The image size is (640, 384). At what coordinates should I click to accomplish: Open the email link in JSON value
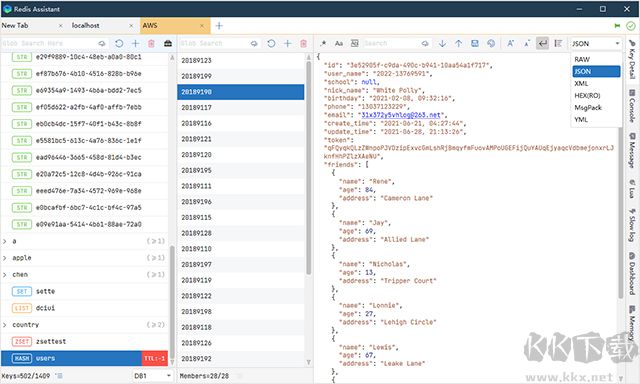pos(400,115)
